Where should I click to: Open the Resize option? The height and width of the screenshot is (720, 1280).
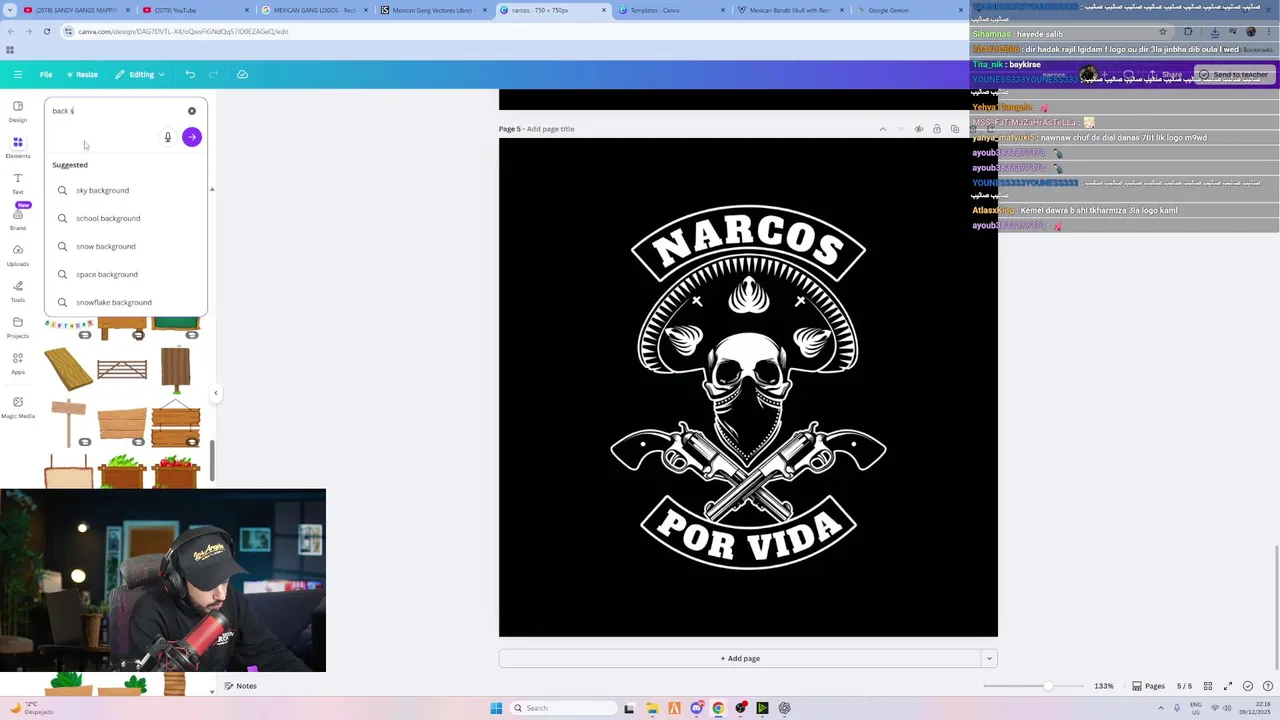click(82, 74)
